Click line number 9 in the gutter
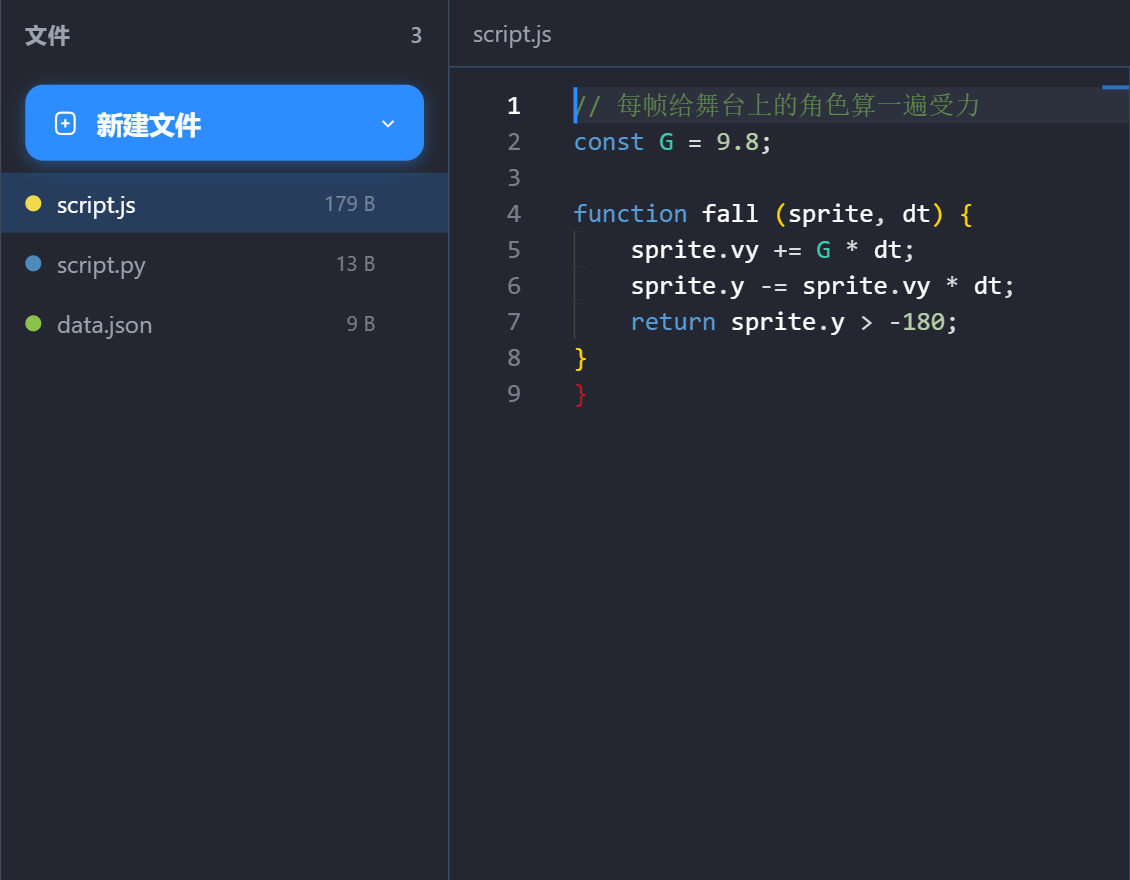1130x880 pixels. pyautogui.click(x=514, y=394)
